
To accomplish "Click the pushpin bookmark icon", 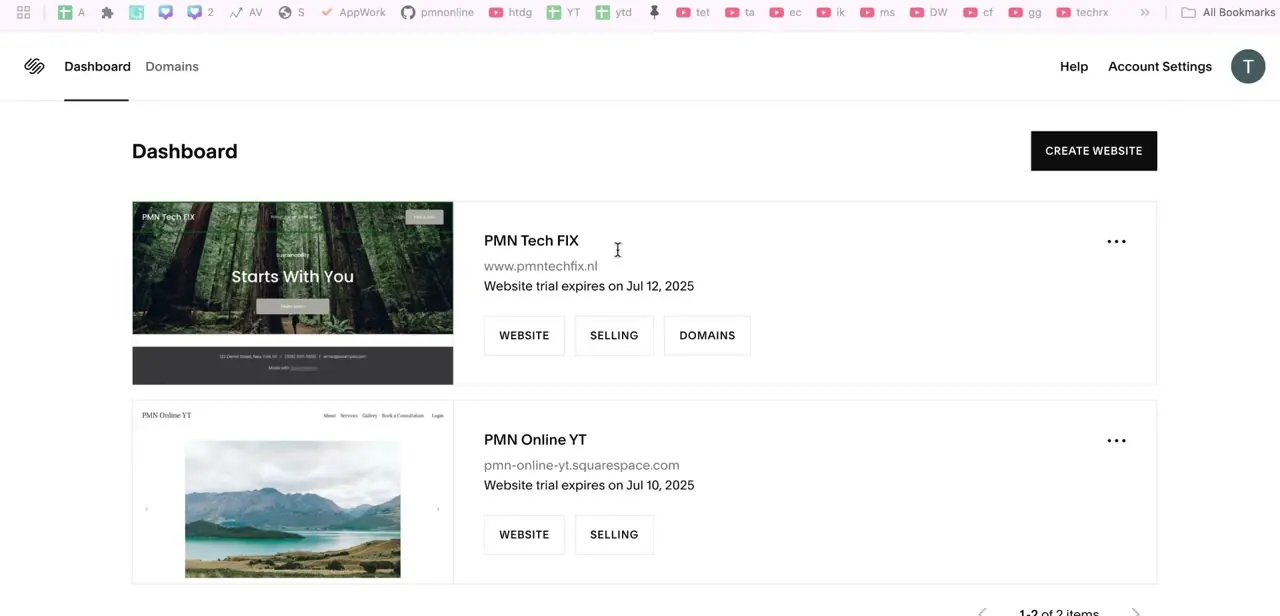I will [x=655, y=12].
